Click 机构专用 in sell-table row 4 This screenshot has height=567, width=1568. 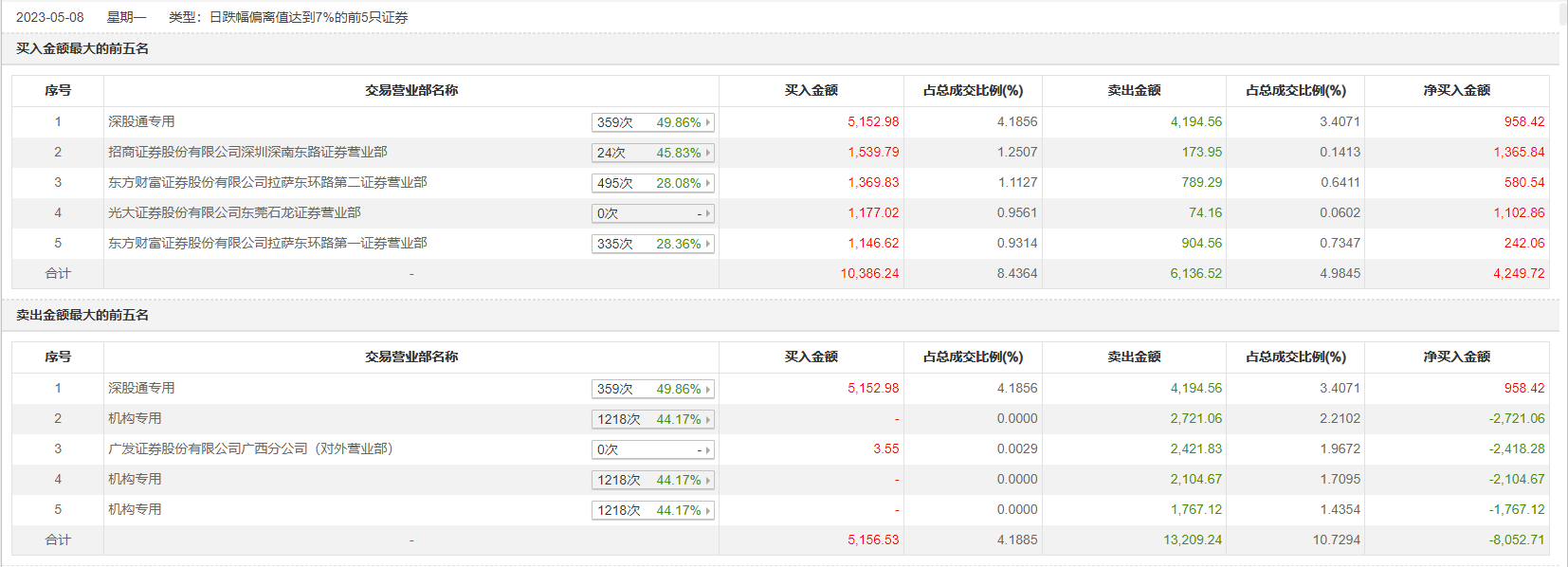[135, 479]
